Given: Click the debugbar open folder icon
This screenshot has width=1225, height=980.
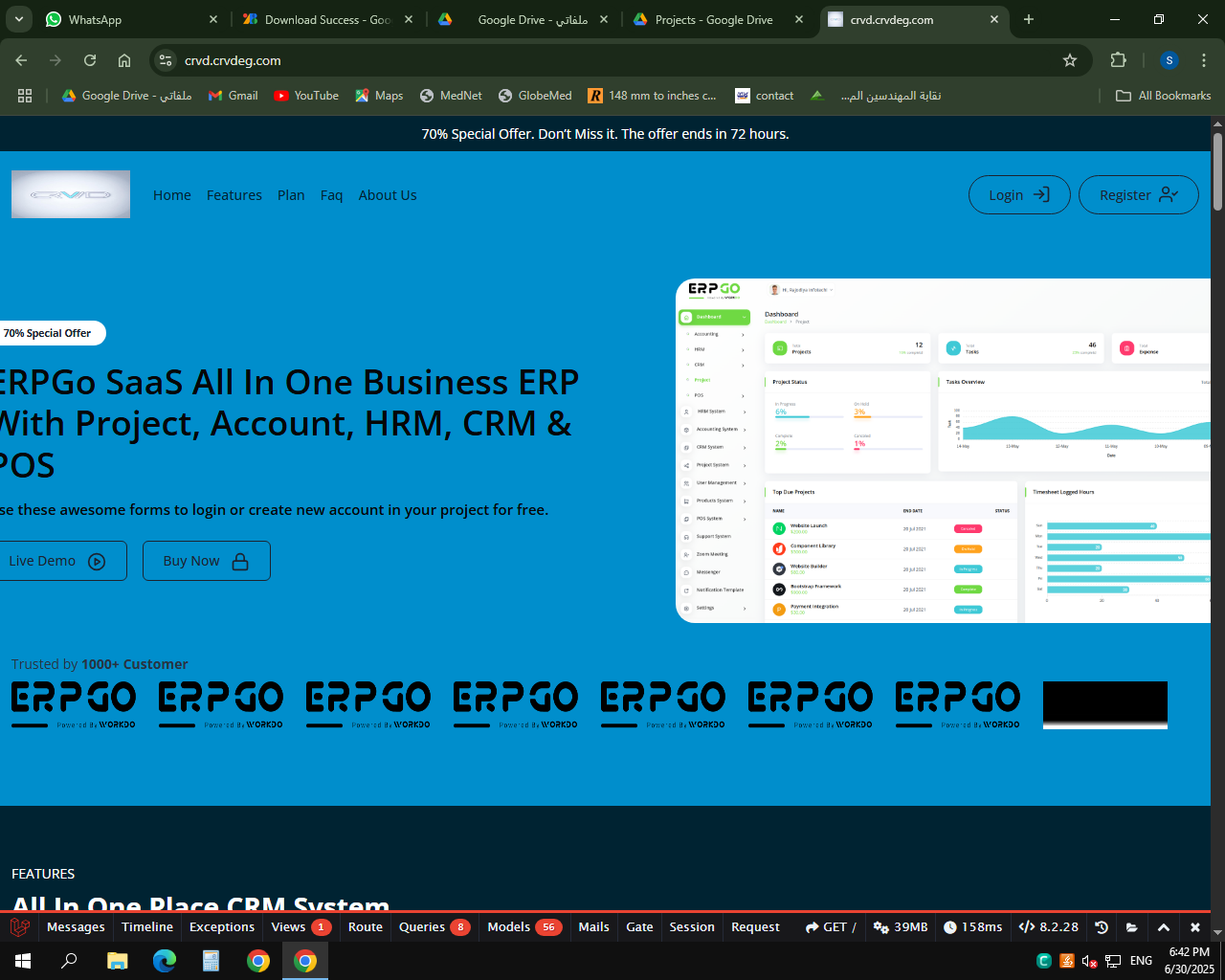Looking at the screenshot, I should pyautogui.click(x=1132, y=926).
